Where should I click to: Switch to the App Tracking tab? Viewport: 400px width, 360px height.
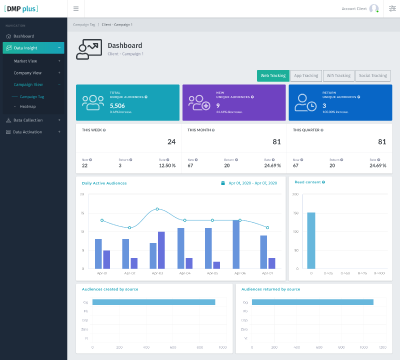306,76
